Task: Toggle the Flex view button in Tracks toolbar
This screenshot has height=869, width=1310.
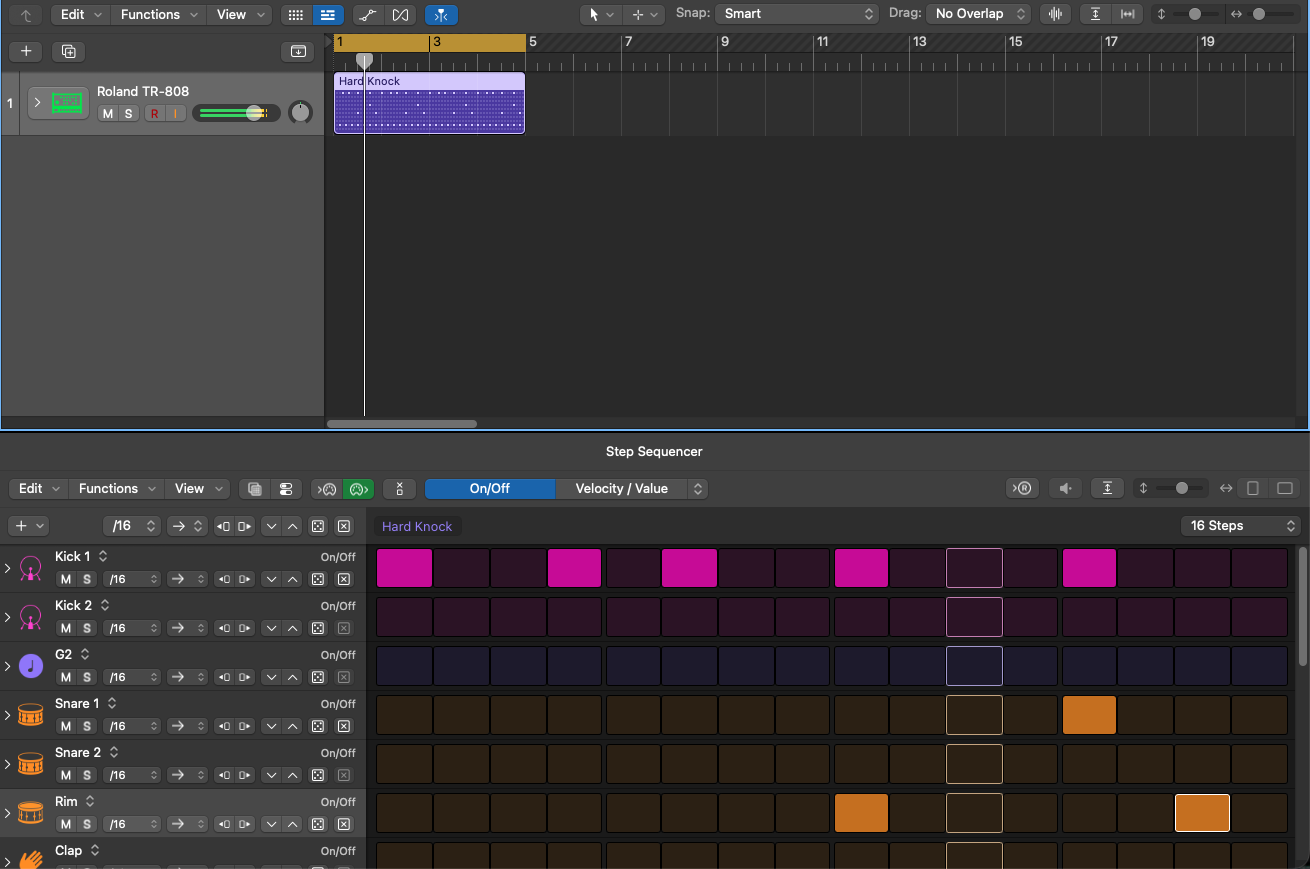Action: 401,15
